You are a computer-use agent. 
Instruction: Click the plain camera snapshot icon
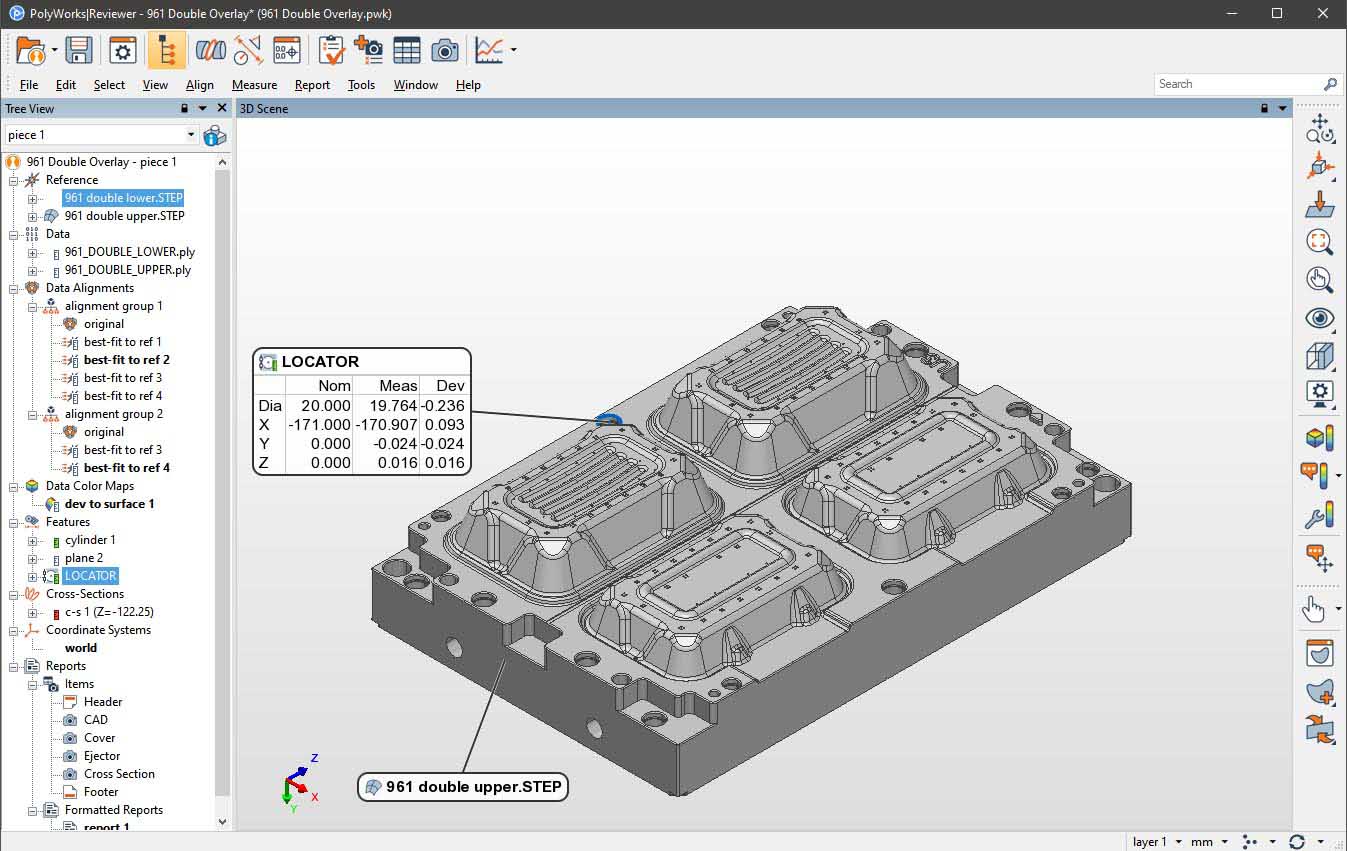(x=445, y=50)
